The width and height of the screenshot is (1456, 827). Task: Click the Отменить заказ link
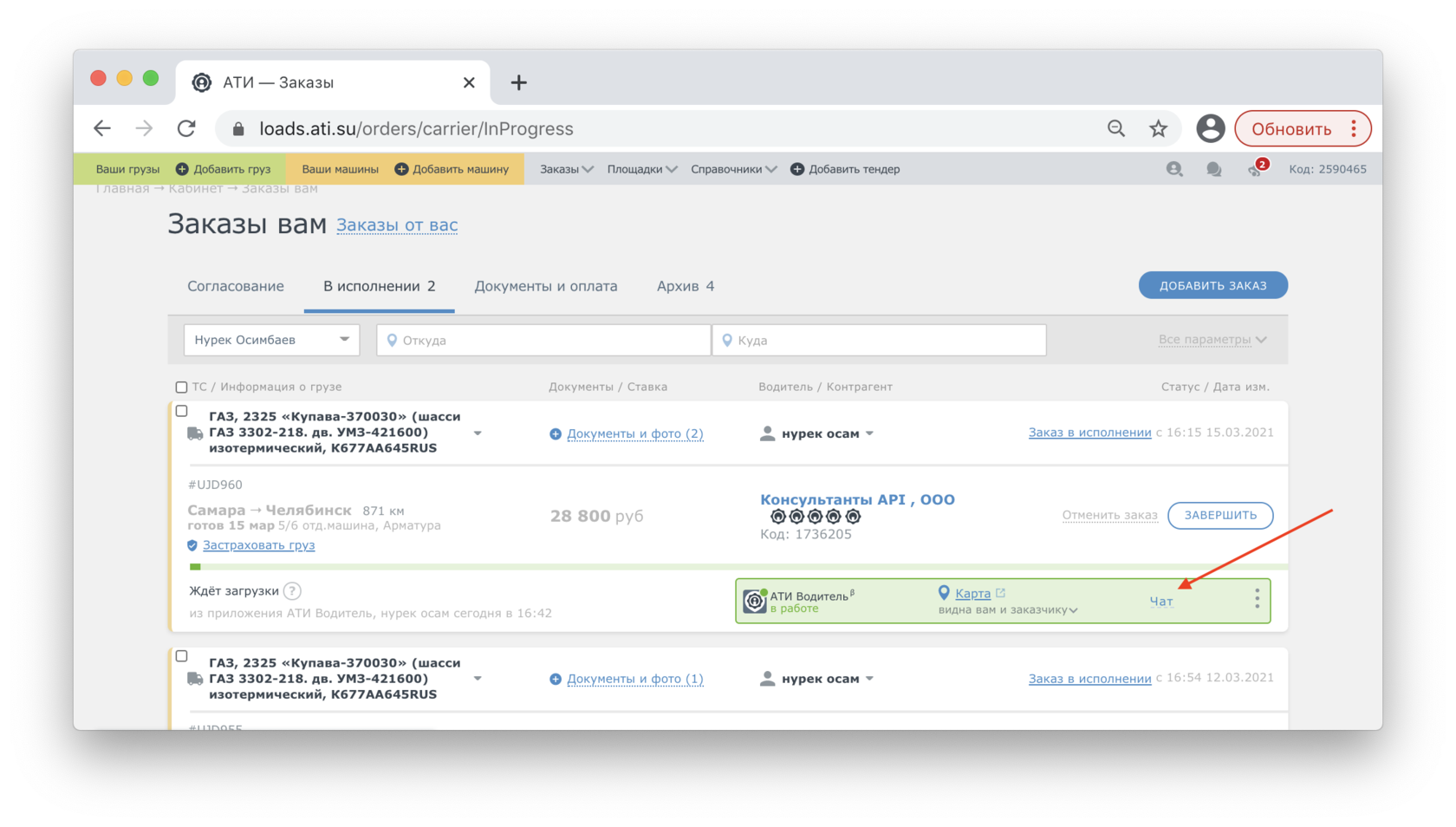1109,516
